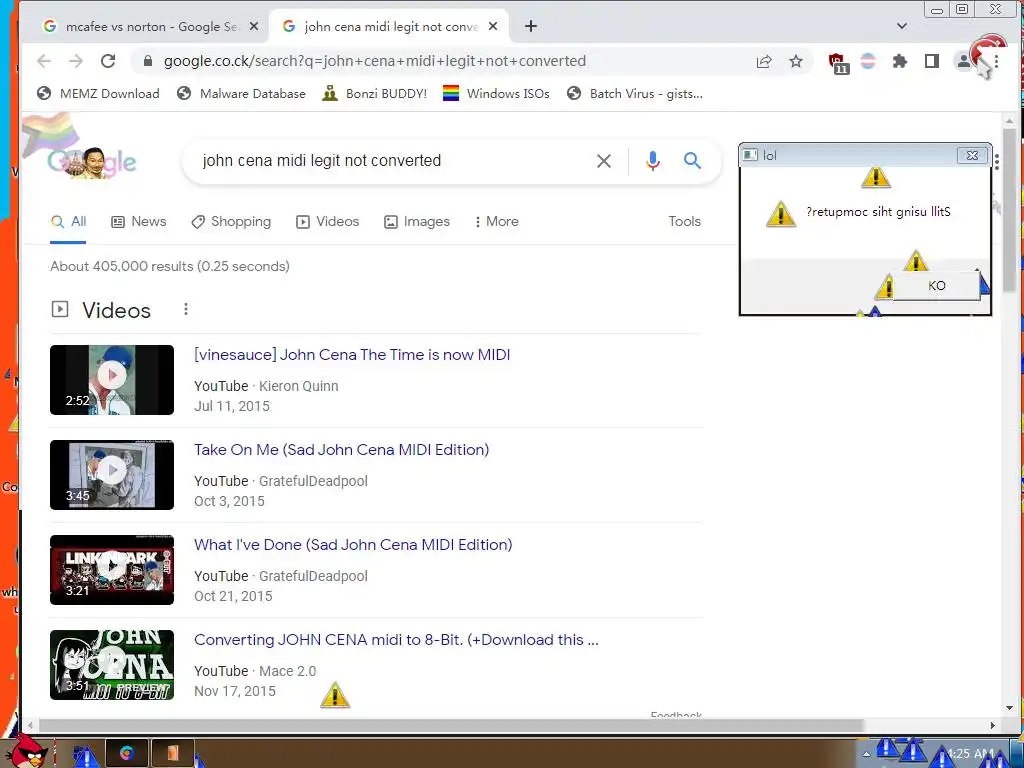Open the search Tools options

[x=684, y=221]
